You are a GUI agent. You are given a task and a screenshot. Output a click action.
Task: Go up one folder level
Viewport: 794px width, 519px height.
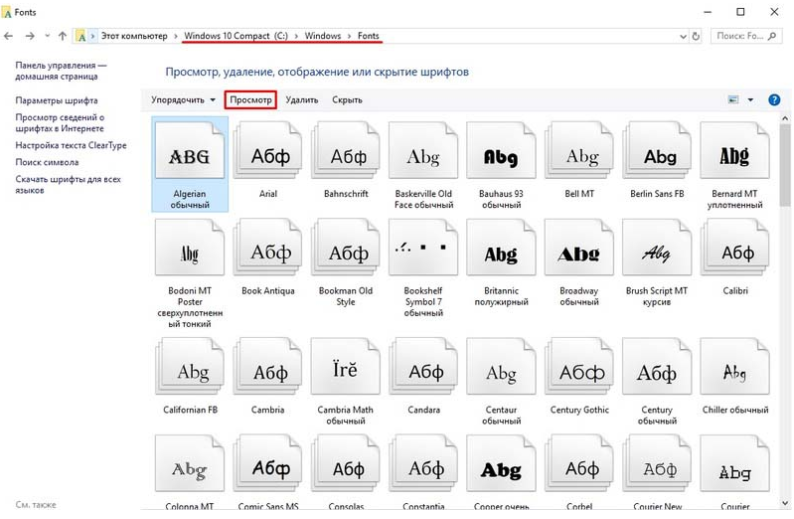[62, 36]
